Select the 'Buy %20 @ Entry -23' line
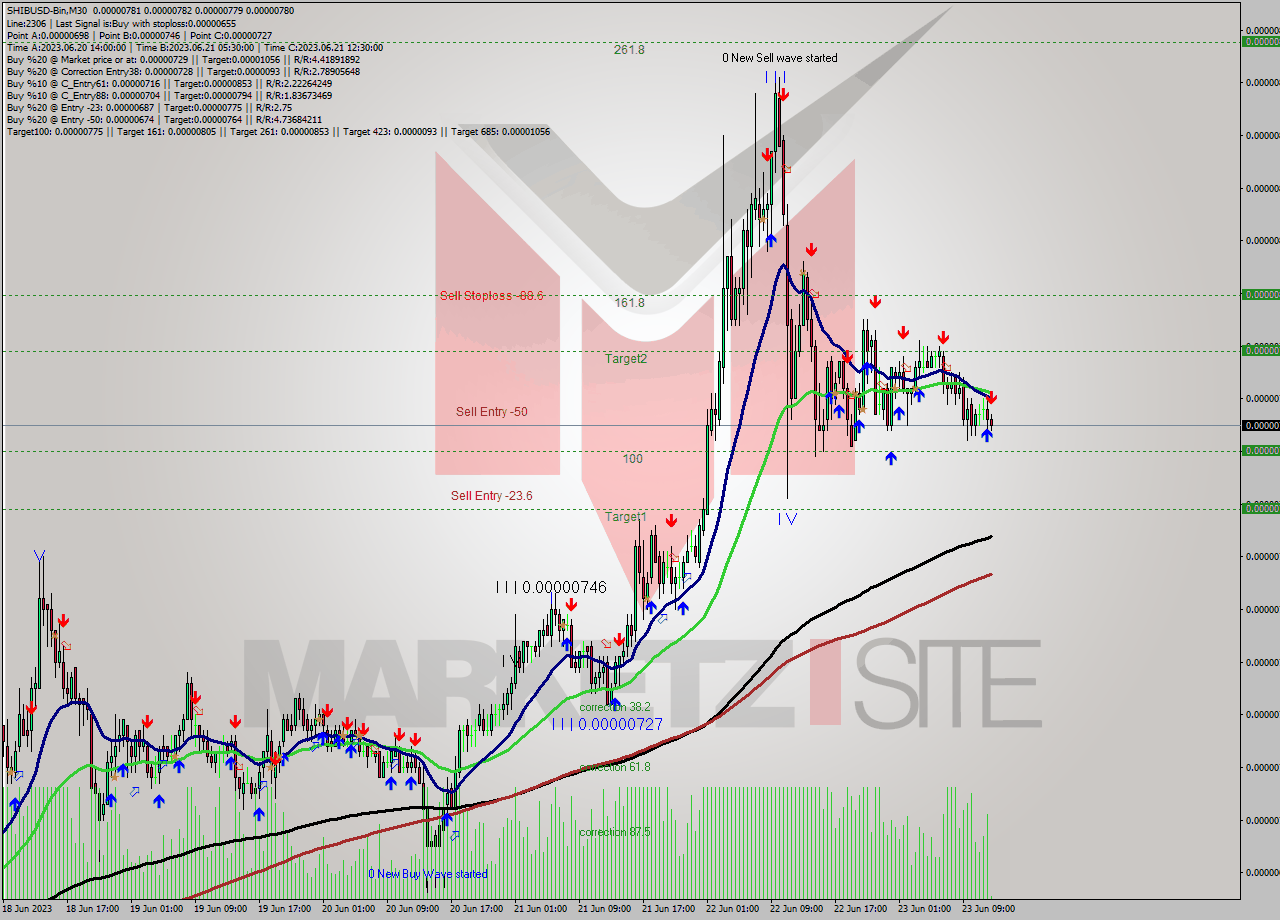1280x920 pixels. tap(148, 107)
